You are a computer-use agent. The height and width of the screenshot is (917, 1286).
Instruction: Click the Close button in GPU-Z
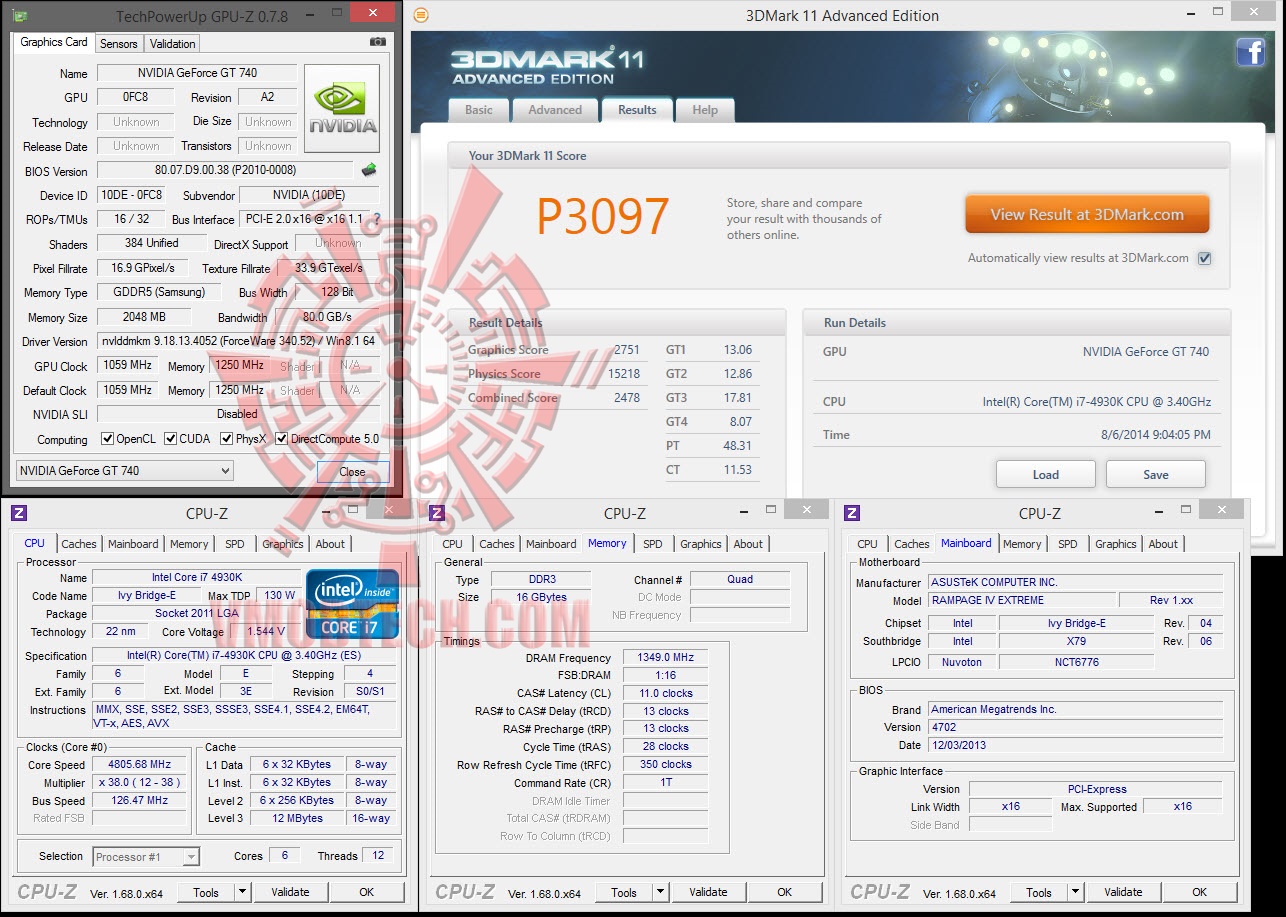352,472
